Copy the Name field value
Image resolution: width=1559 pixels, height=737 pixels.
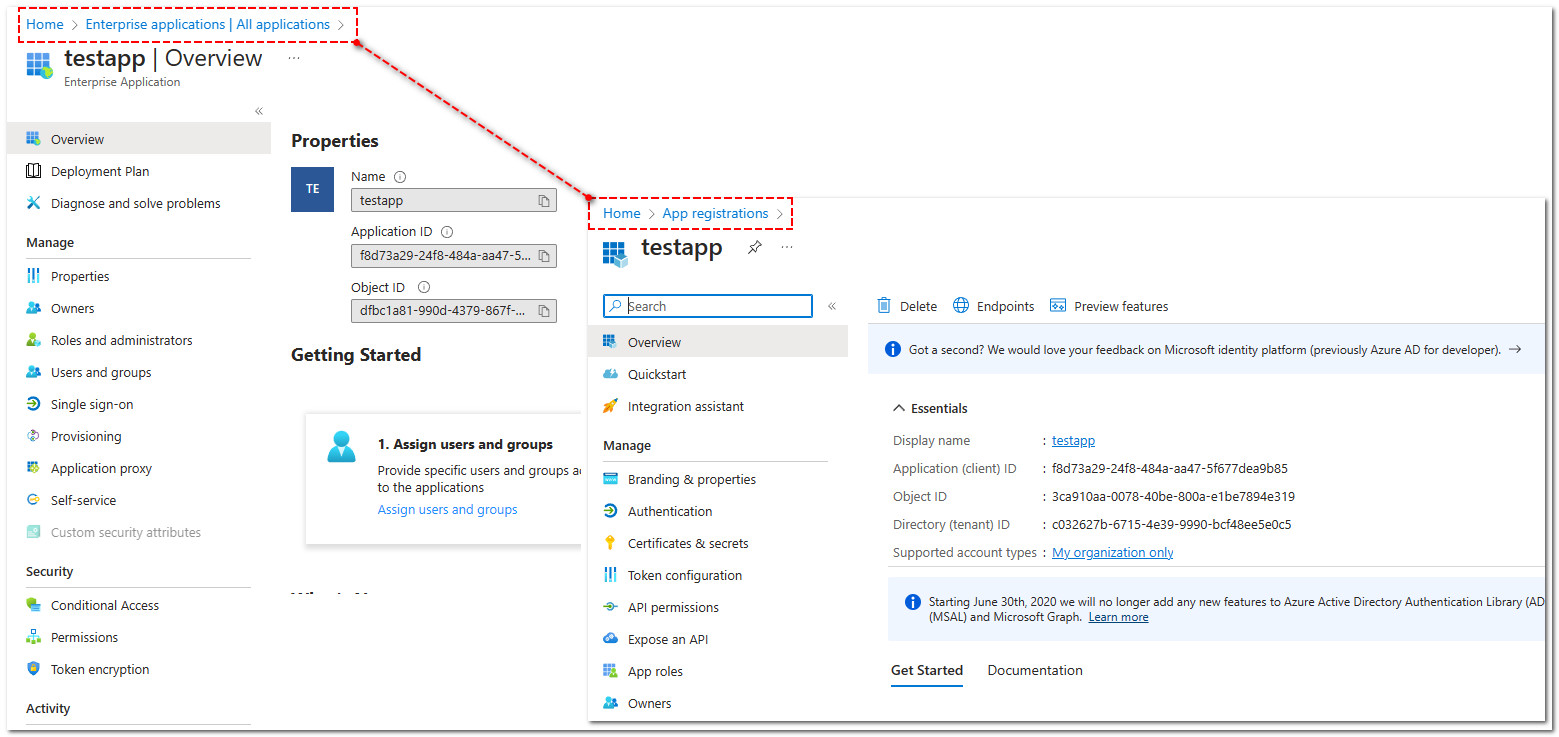(544, 200)
